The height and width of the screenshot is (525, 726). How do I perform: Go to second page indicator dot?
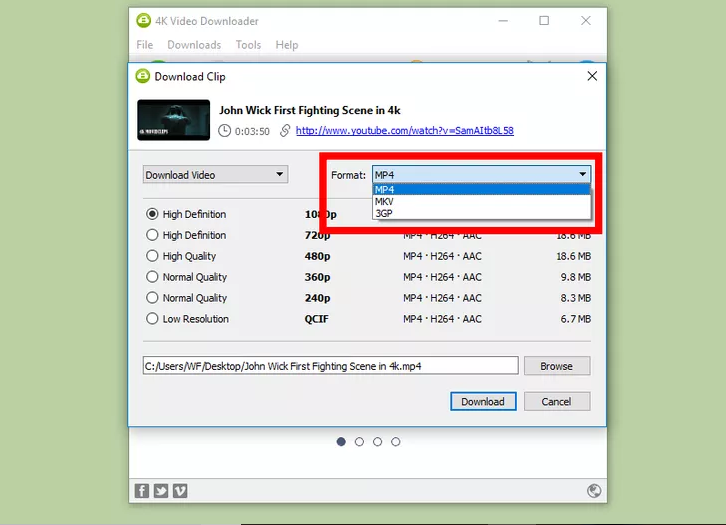[359, 442]
